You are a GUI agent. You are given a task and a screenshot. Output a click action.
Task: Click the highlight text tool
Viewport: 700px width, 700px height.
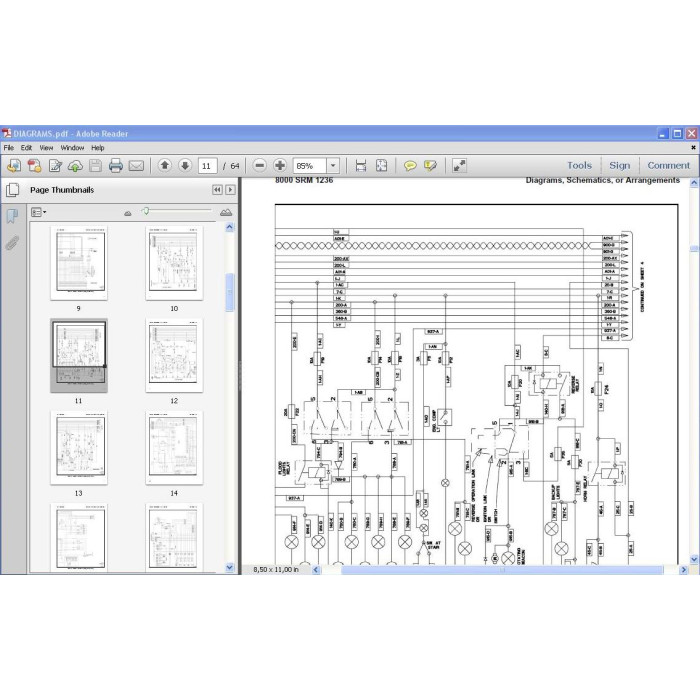coord(430,166)
